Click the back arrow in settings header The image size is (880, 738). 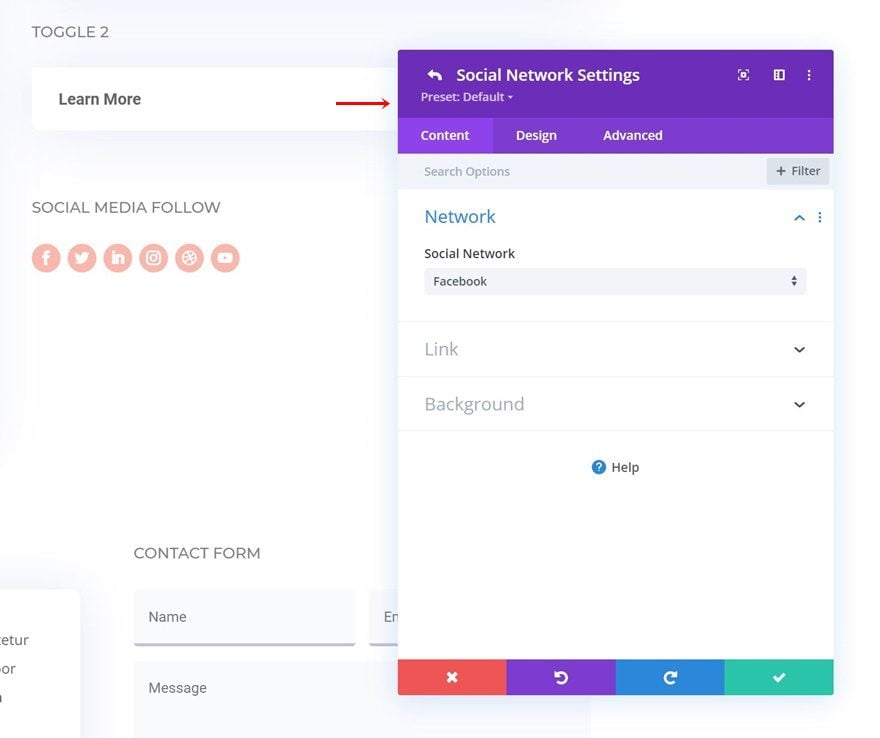434,75
